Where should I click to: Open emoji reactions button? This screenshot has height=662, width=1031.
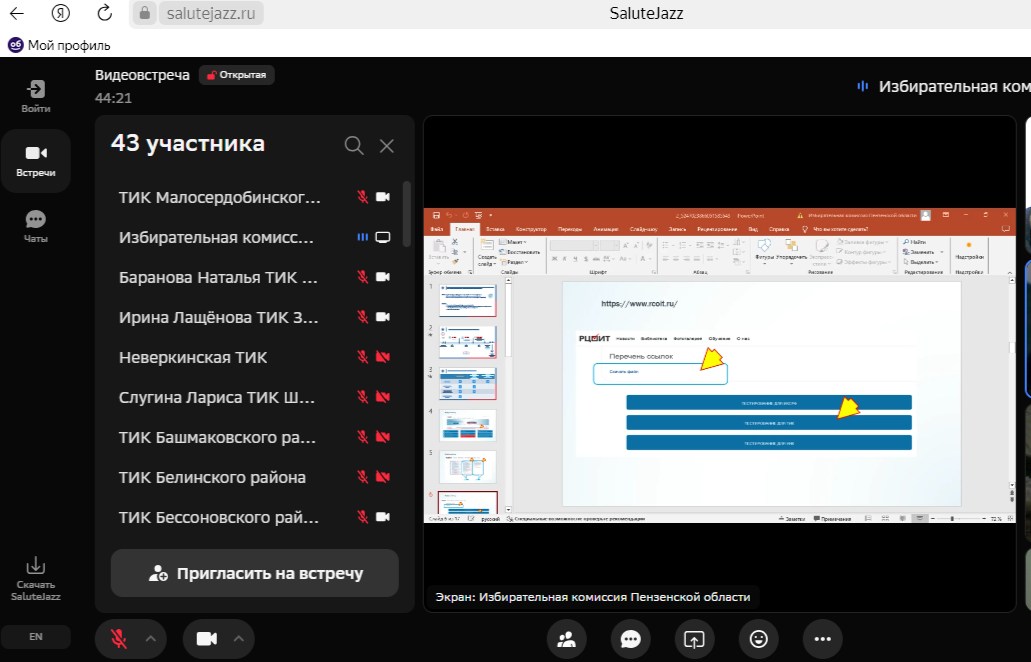[x=759, y=639]
